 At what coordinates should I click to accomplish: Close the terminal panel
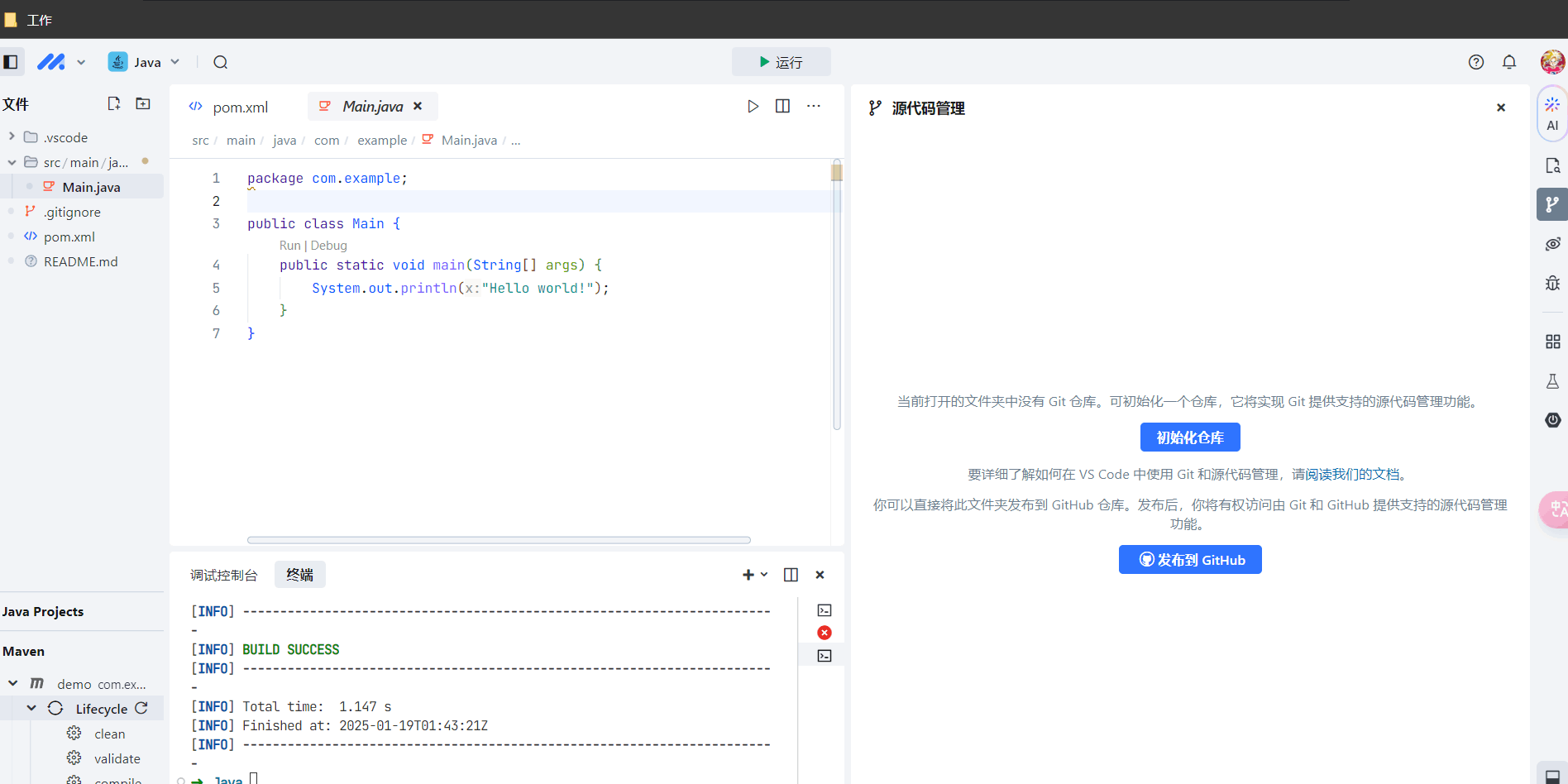click(x=820, y=575)
